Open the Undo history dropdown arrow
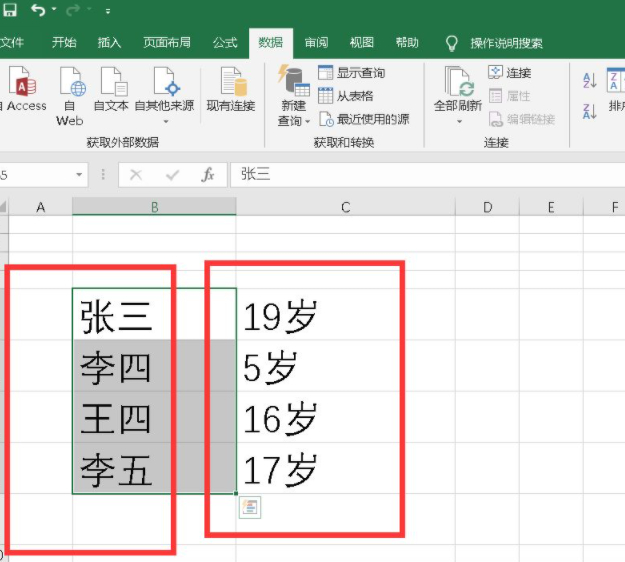625x562 pixels. [54, 9]
